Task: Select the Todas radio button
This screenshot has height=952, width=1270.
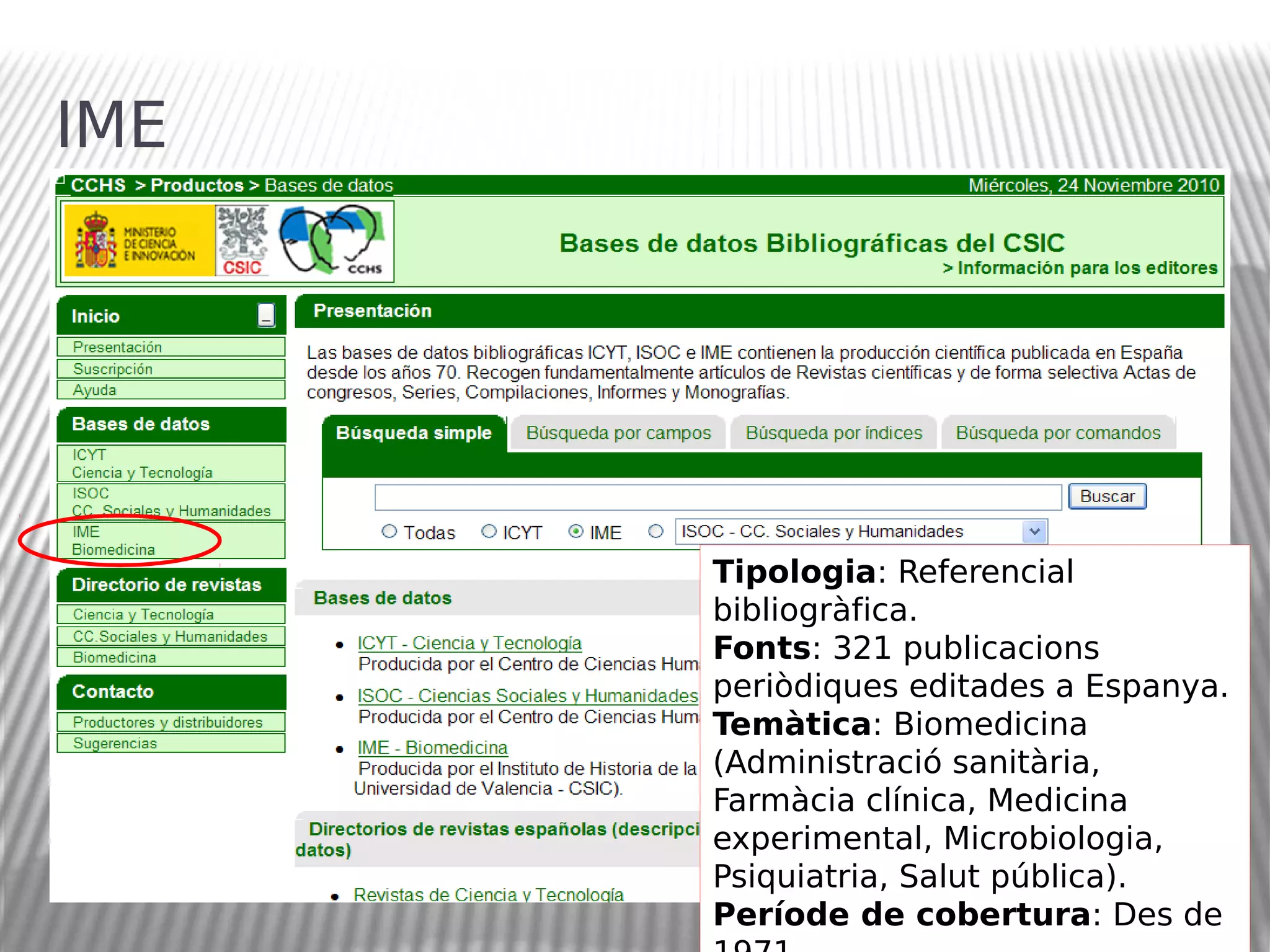Action: point(389,531)
